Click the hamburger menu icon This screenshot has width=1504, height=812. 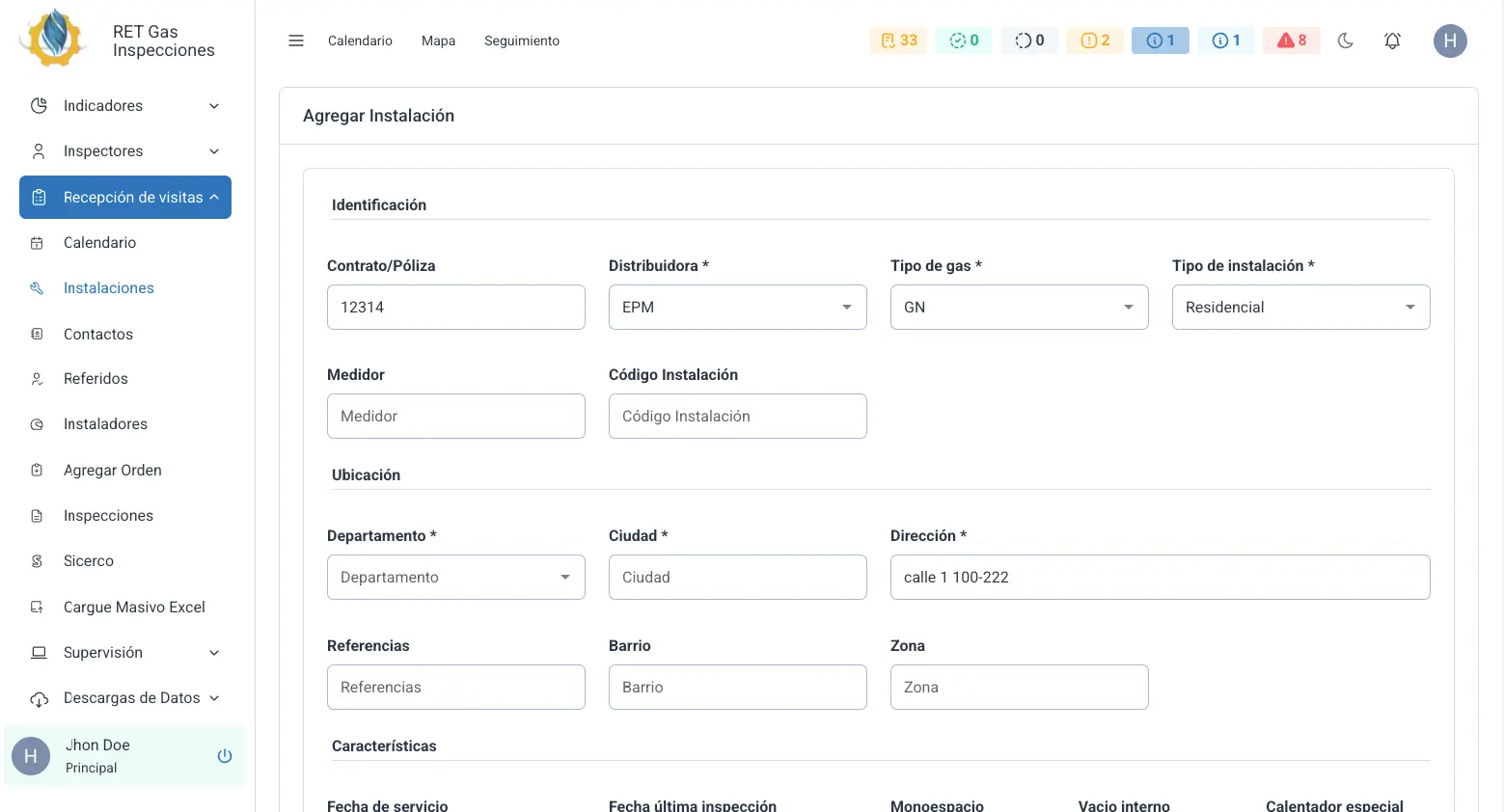pyautogui.click(x=296, y=41)
